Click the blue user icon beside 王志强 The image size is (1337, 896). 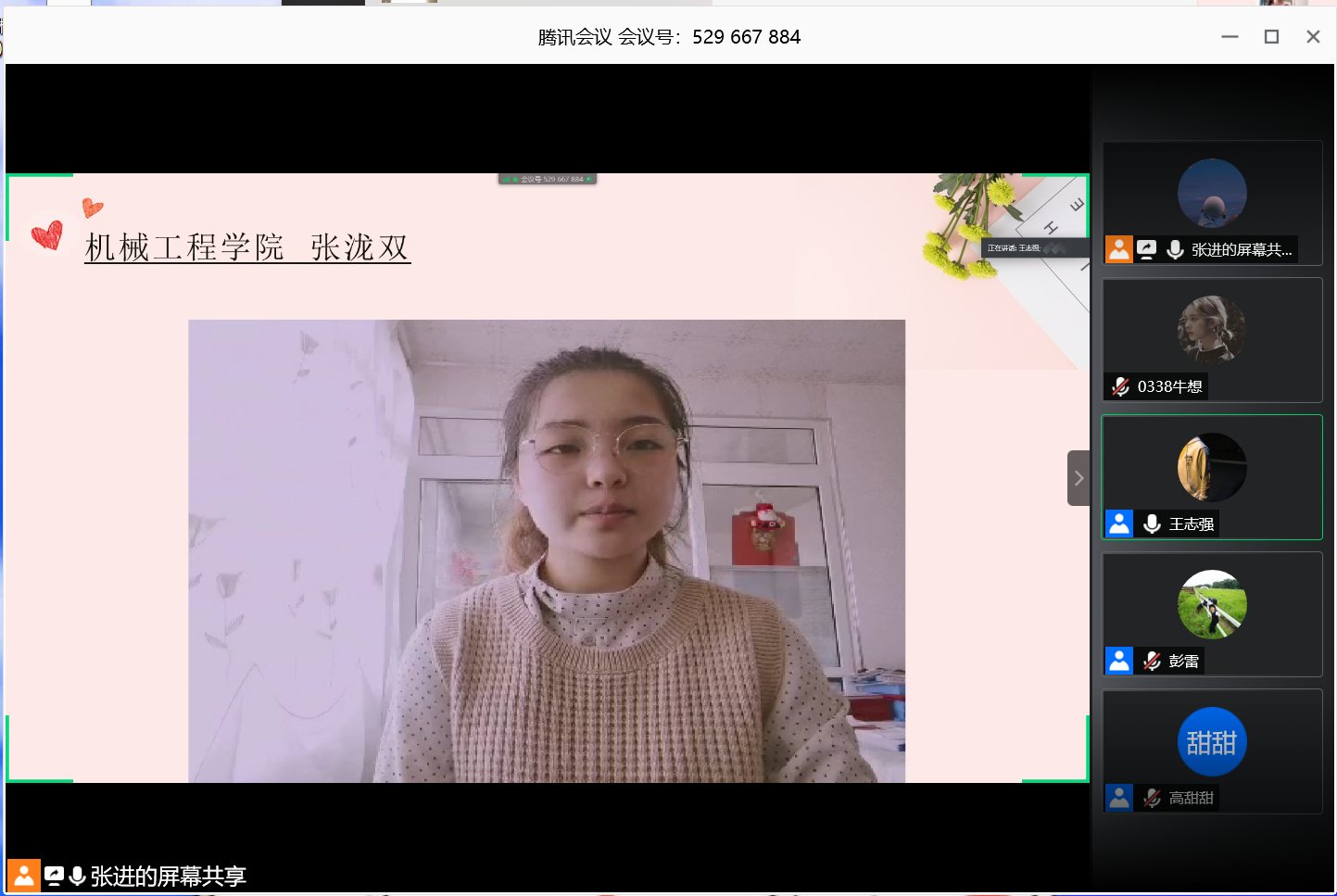click(x=1119, y=524)
